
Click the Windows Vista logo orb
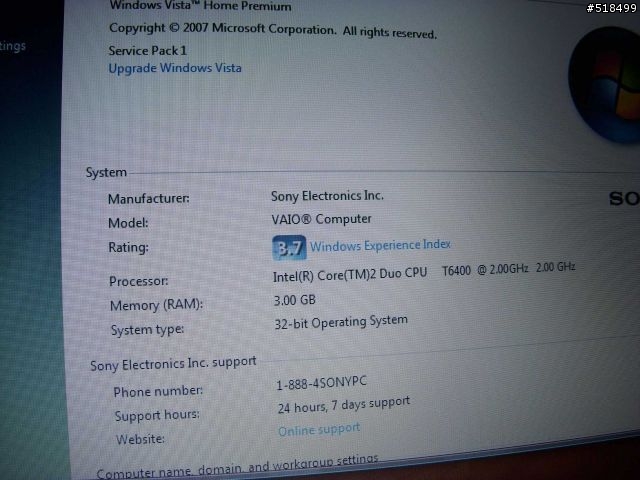click(x=605, y=85)
